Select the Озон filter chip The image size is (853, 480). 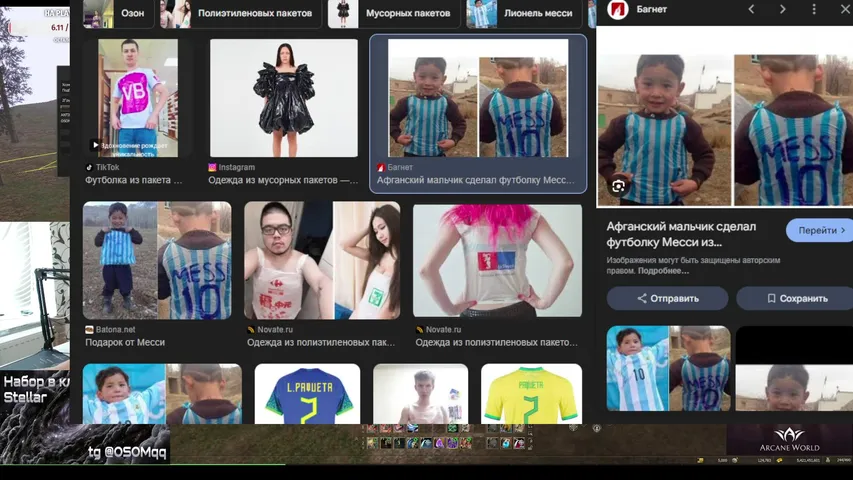click(118, 13)
